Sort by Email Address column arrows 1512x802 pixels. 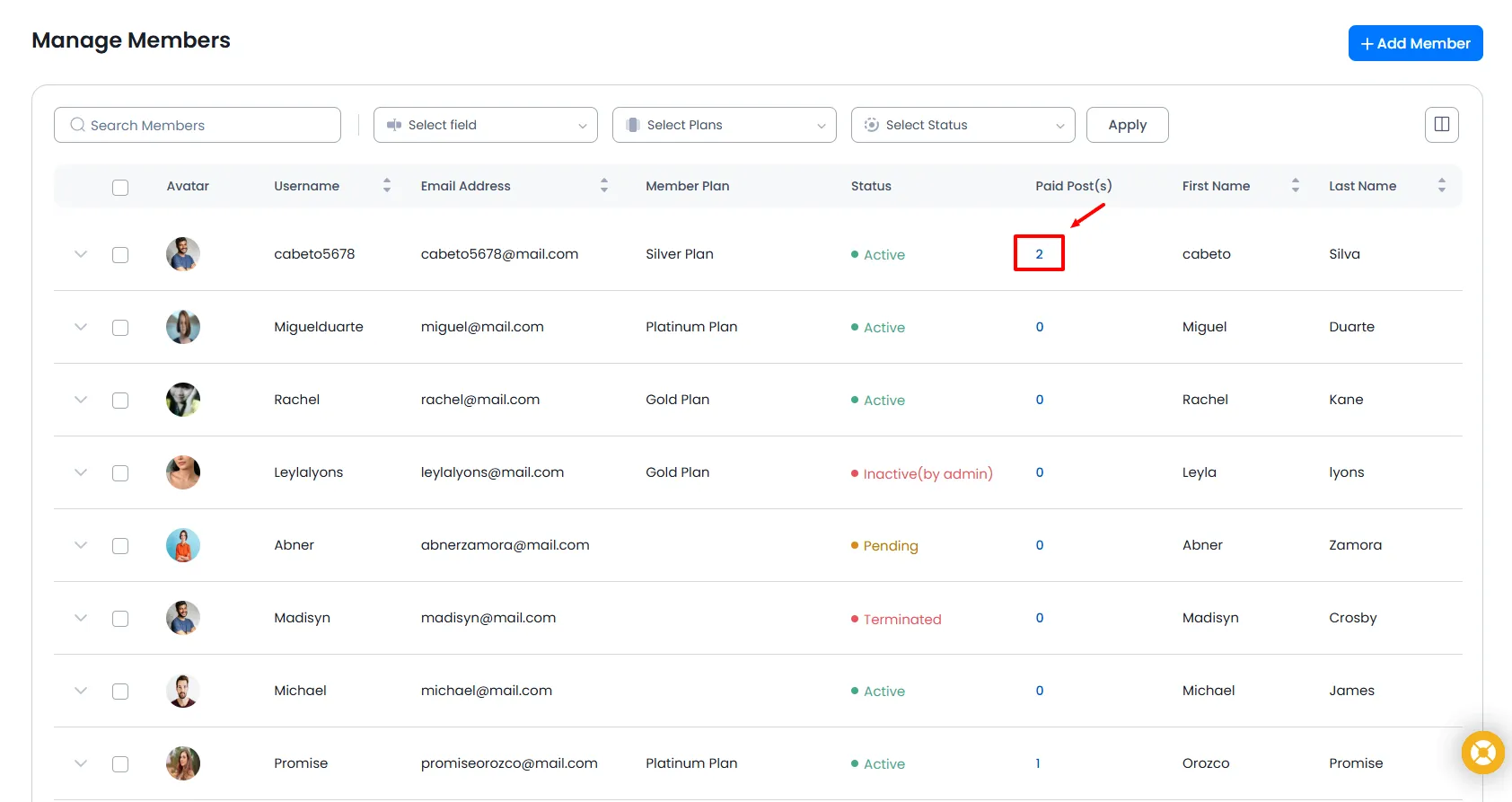(604, 186)
